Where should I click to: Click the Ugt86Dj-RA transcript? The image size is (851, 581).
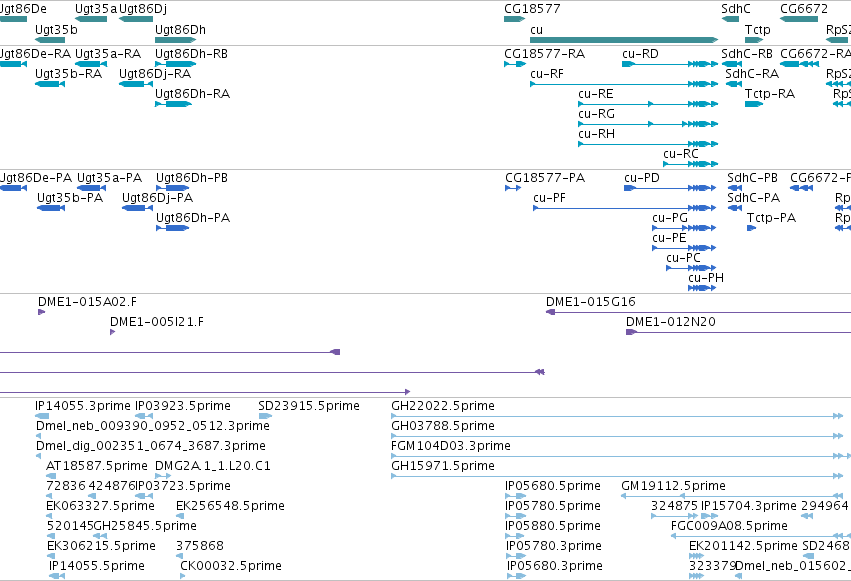[x=136, y=84]
